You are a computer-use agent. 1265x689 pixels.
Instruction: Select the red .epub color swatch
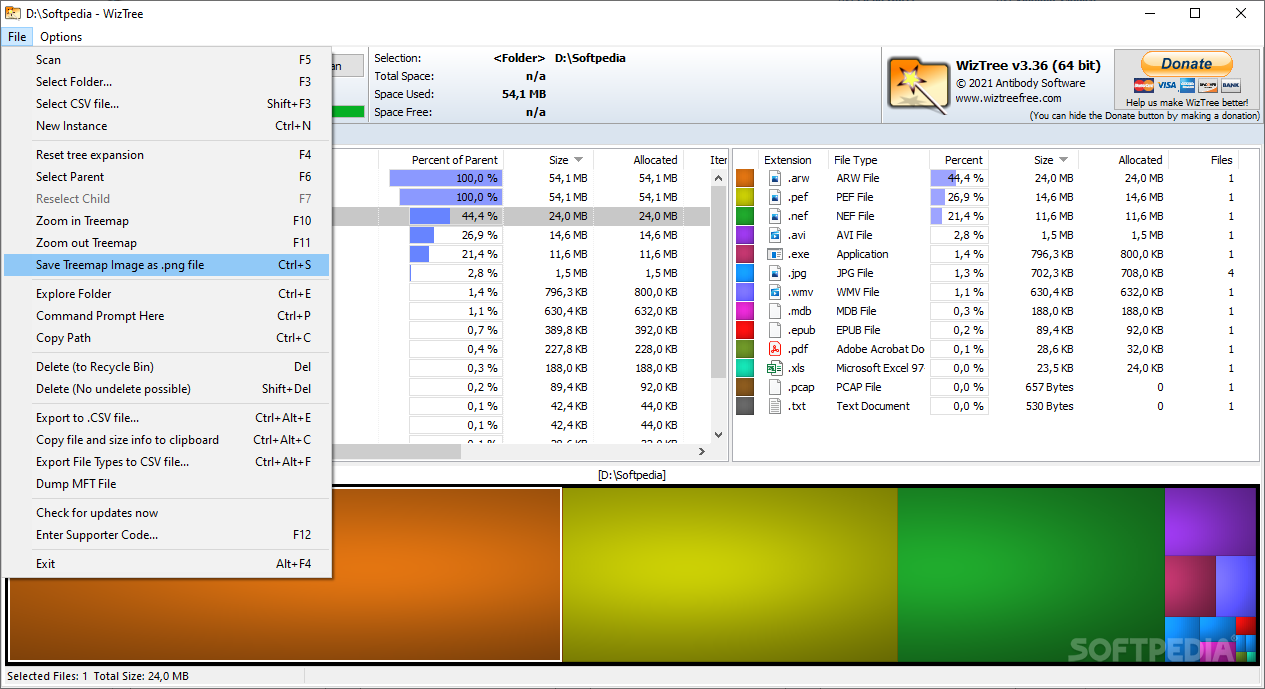pos(745,330)
